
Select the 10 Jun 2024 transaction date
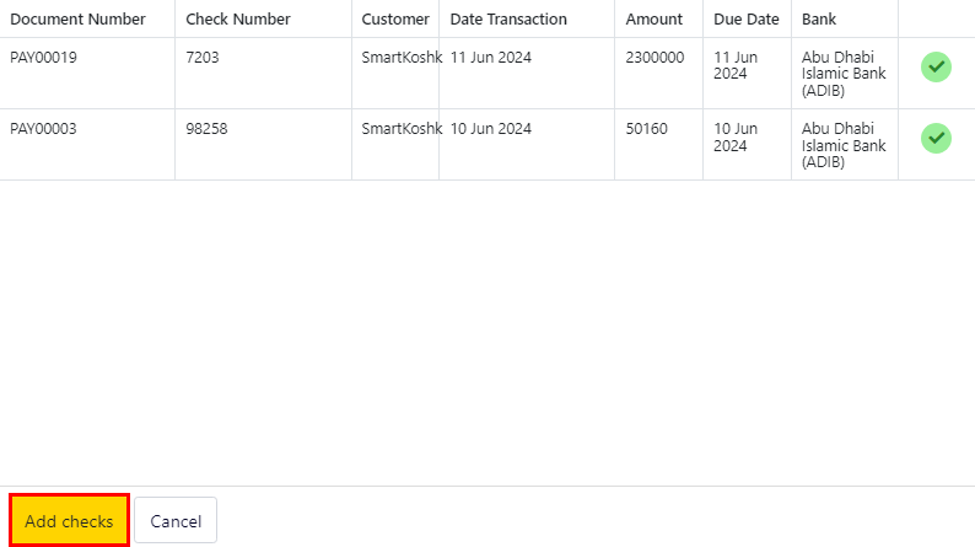point(491,129)
